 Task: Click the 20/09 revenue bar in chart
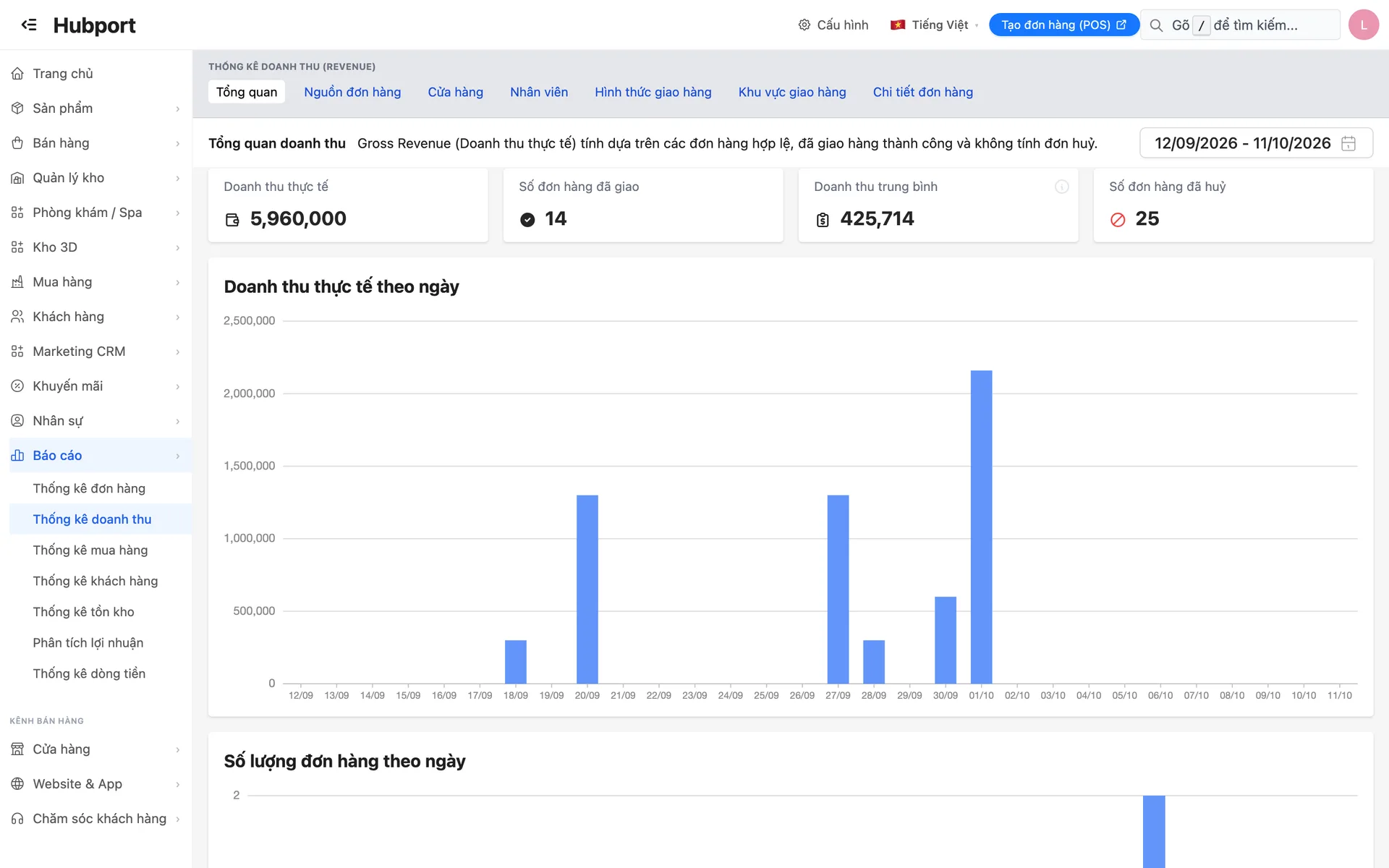tap(587, 589)
